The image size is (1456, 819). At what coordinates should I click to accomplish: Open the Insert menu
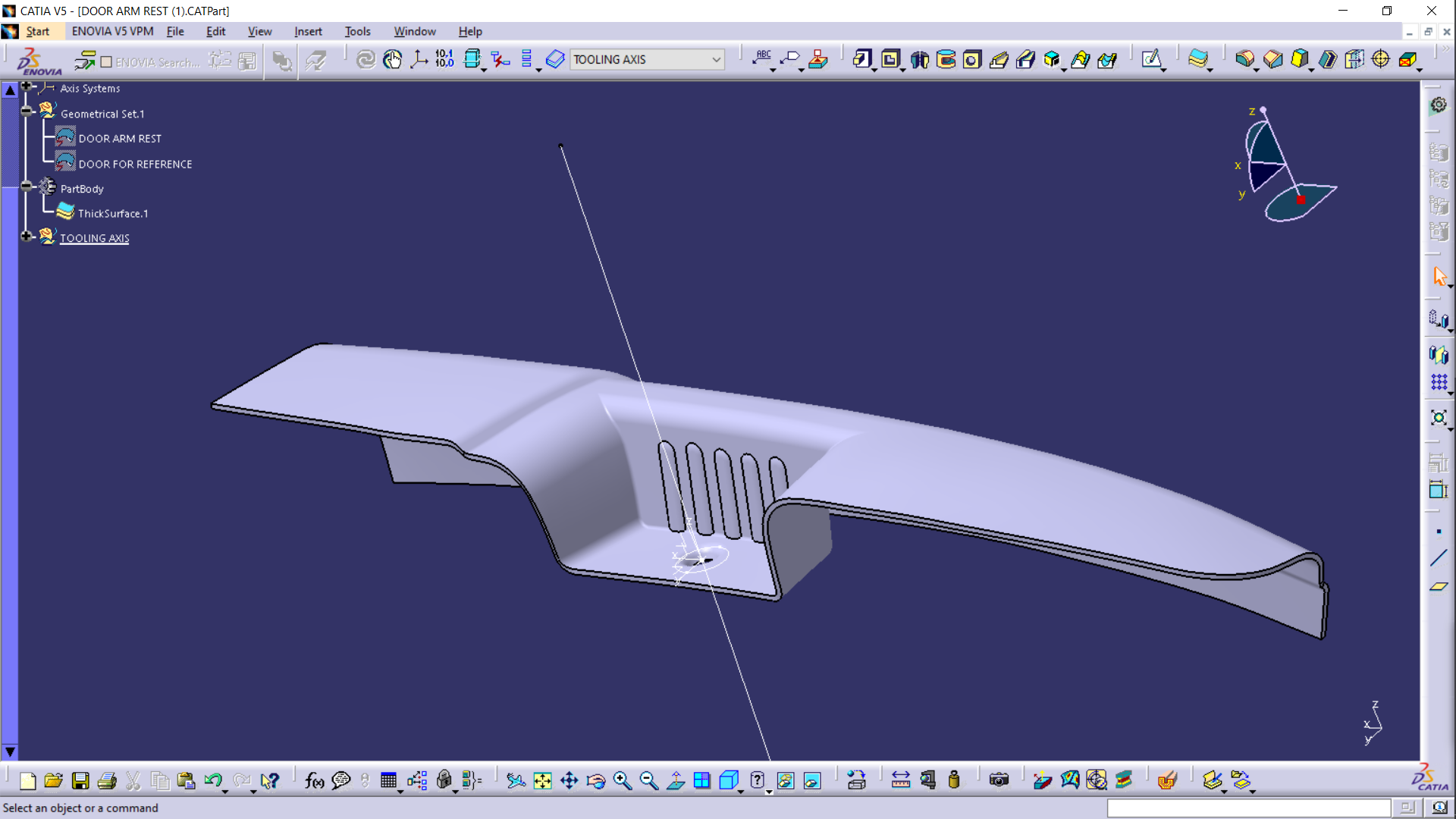click(308, 31)
